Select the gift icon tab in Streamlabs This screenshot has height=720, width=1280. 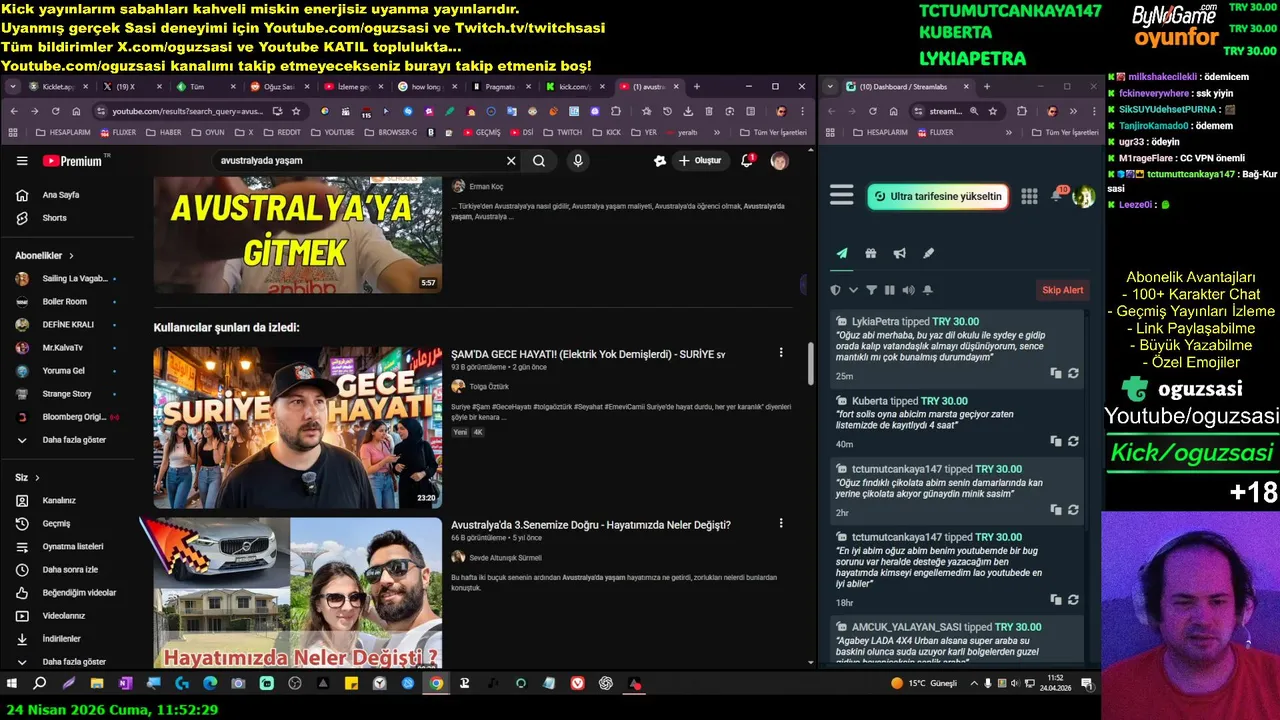point(871,254)
